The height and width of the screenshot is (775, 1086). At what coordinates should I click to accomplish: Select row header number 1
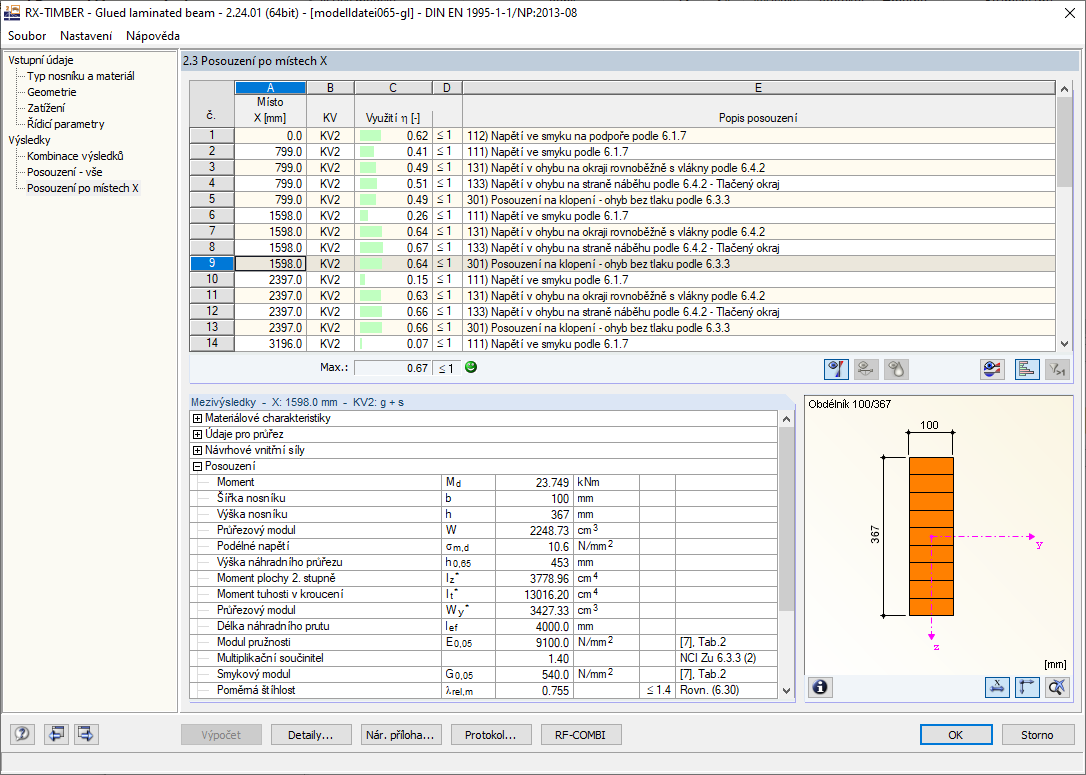coord(212,136)
